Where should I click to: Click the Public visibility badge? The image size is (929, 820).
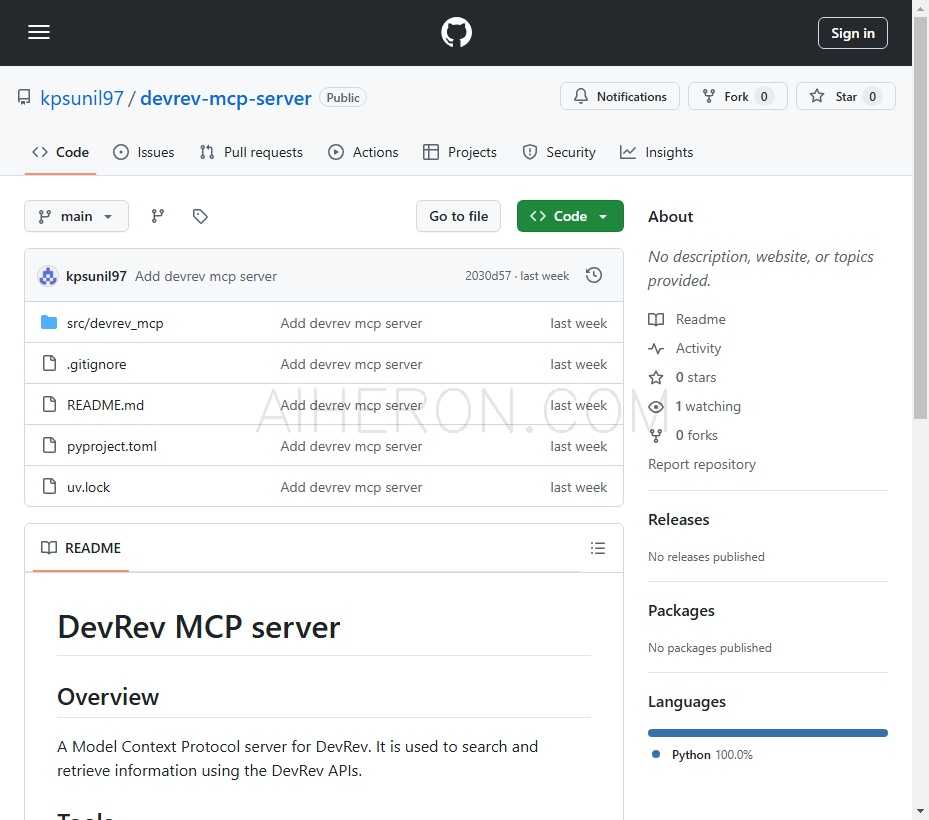[x=343, y=97]
